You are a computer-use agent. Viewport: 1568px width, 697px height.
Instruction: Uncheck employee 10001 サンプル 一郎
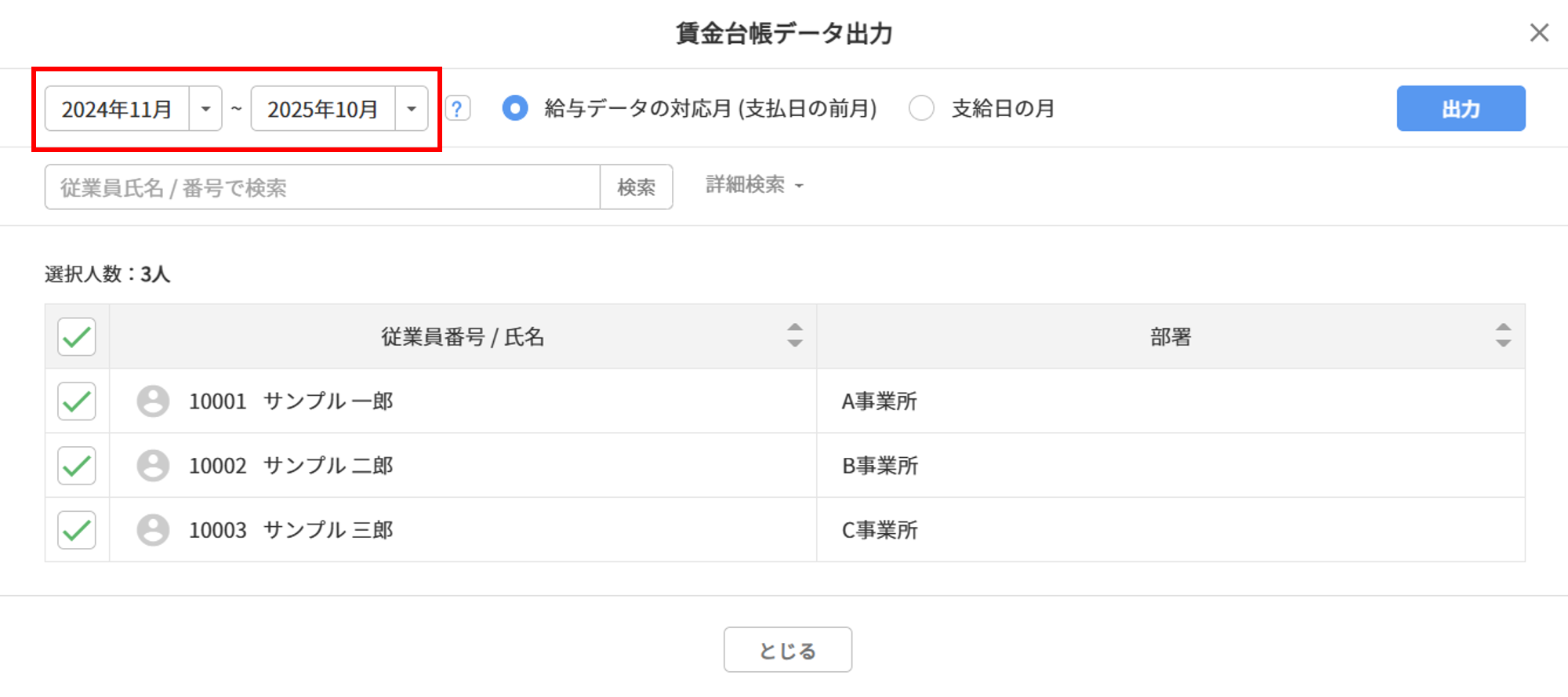point(77,401)
